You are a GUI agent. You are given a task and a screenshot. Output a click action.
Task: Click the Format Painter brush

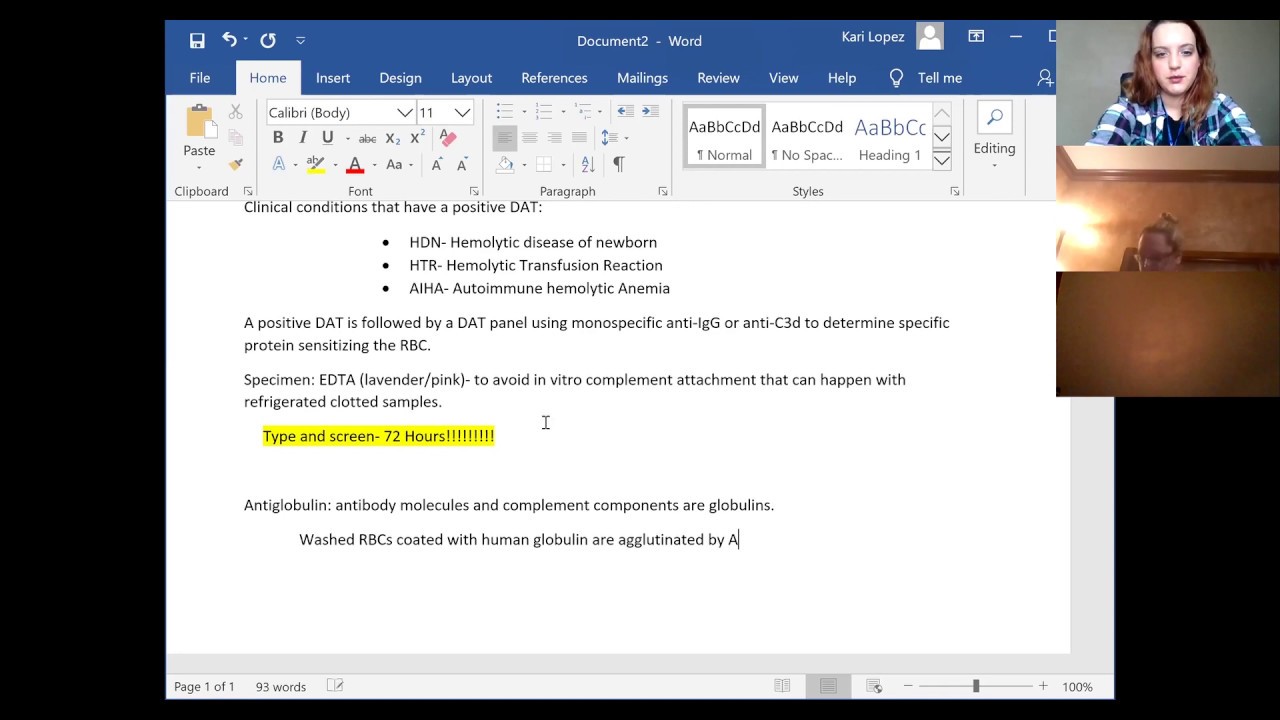[x=236, y=164]
